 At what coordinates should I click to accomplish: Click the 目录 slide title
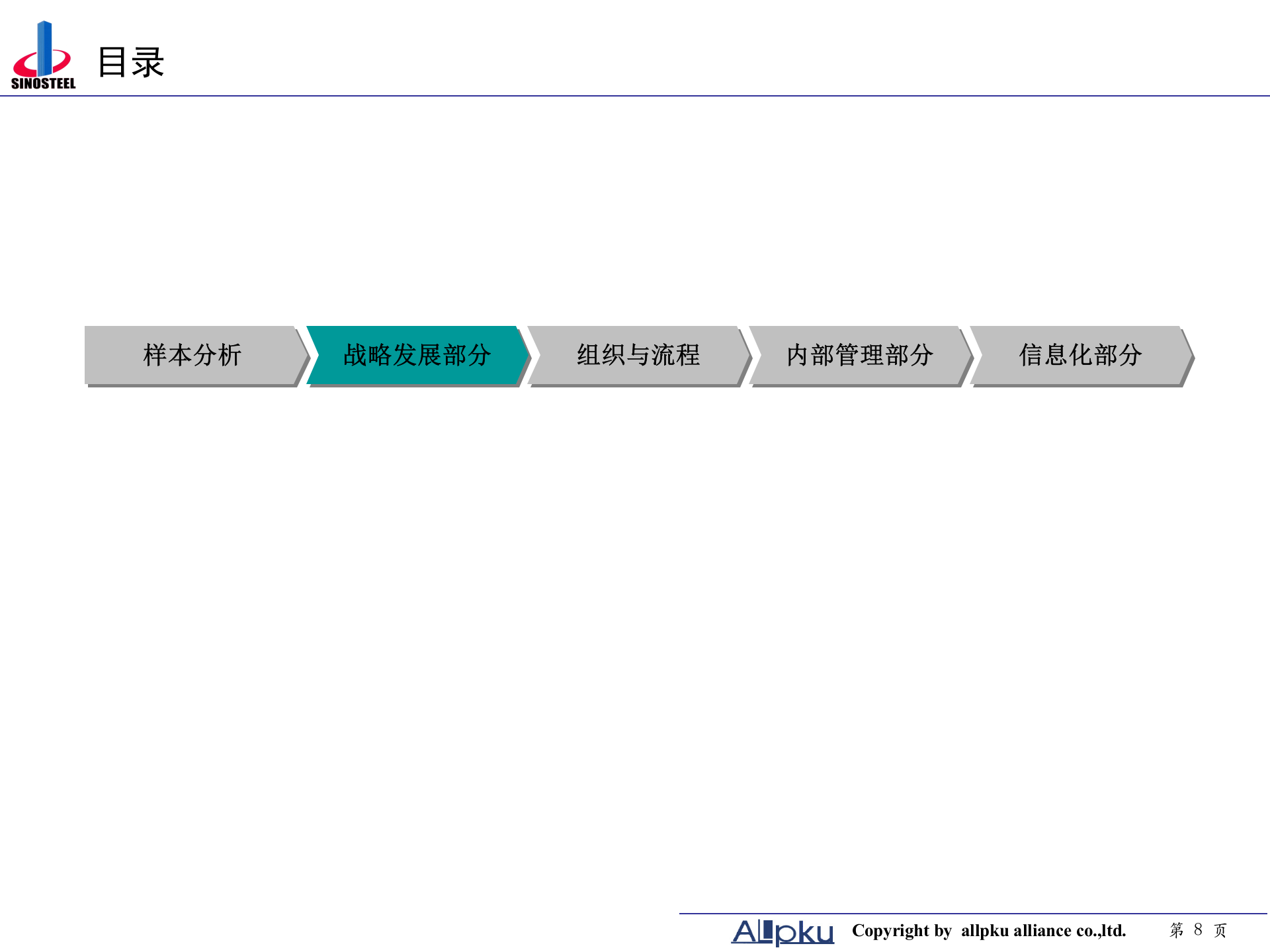pos(132,63)
